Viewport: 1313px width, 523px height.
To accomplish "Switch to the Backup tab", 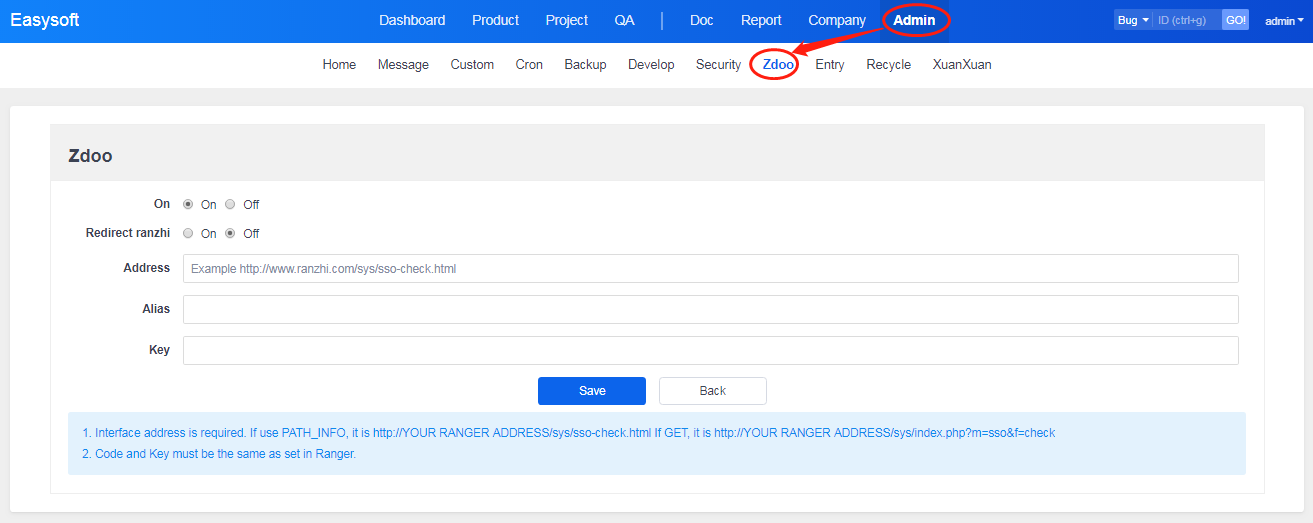I will (x=585, y=64).
